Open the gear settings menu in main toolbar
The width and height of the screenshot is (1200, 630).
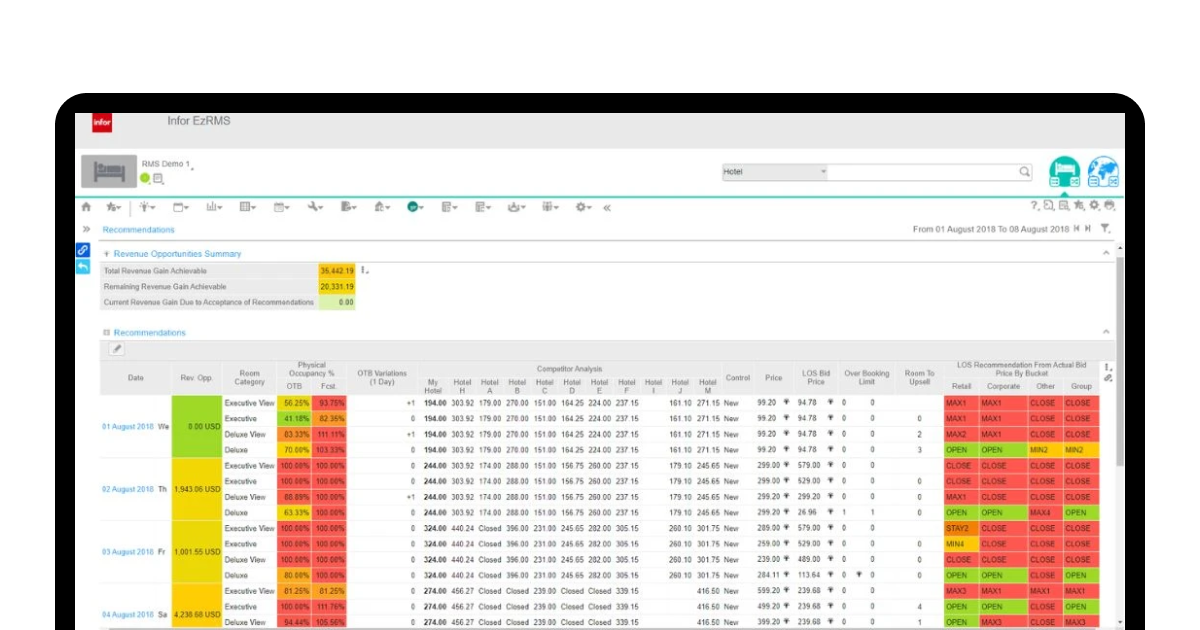click(583, 207)
